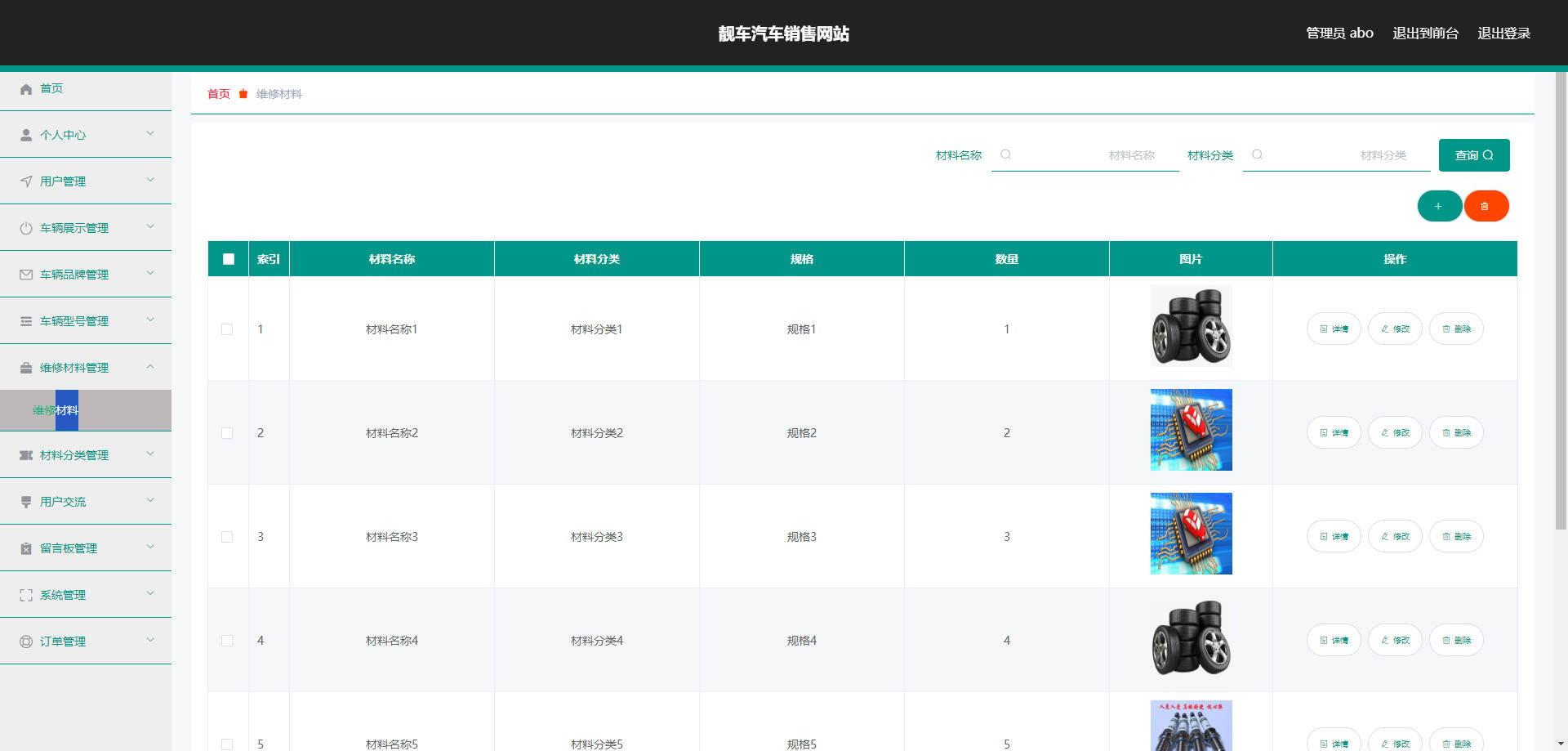Image resolution: width=1568 pixels, height=751 pixels.
Task: Click cell 规格2
Action: [x=802, y=433]
